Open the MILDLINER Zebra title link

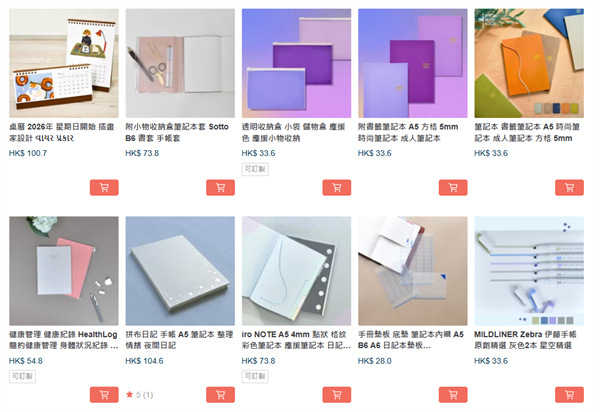coord(525,340)
